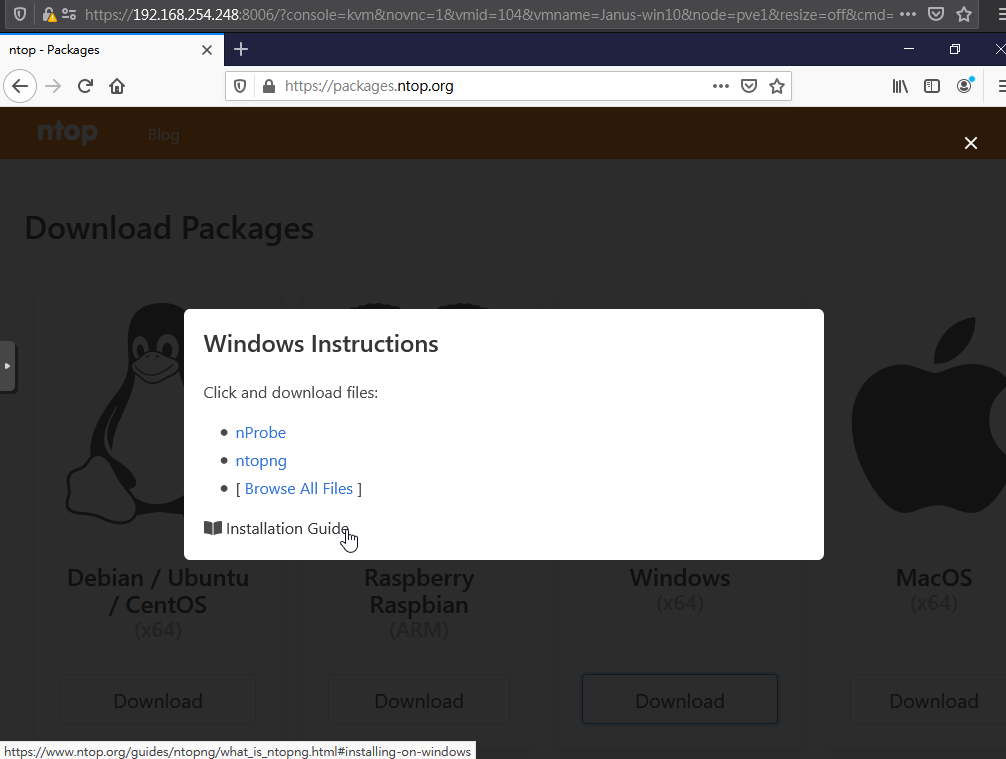The image size is (1006, 759).
Task: Go to the inner browser Home icon
Action: tap(117, 86)
